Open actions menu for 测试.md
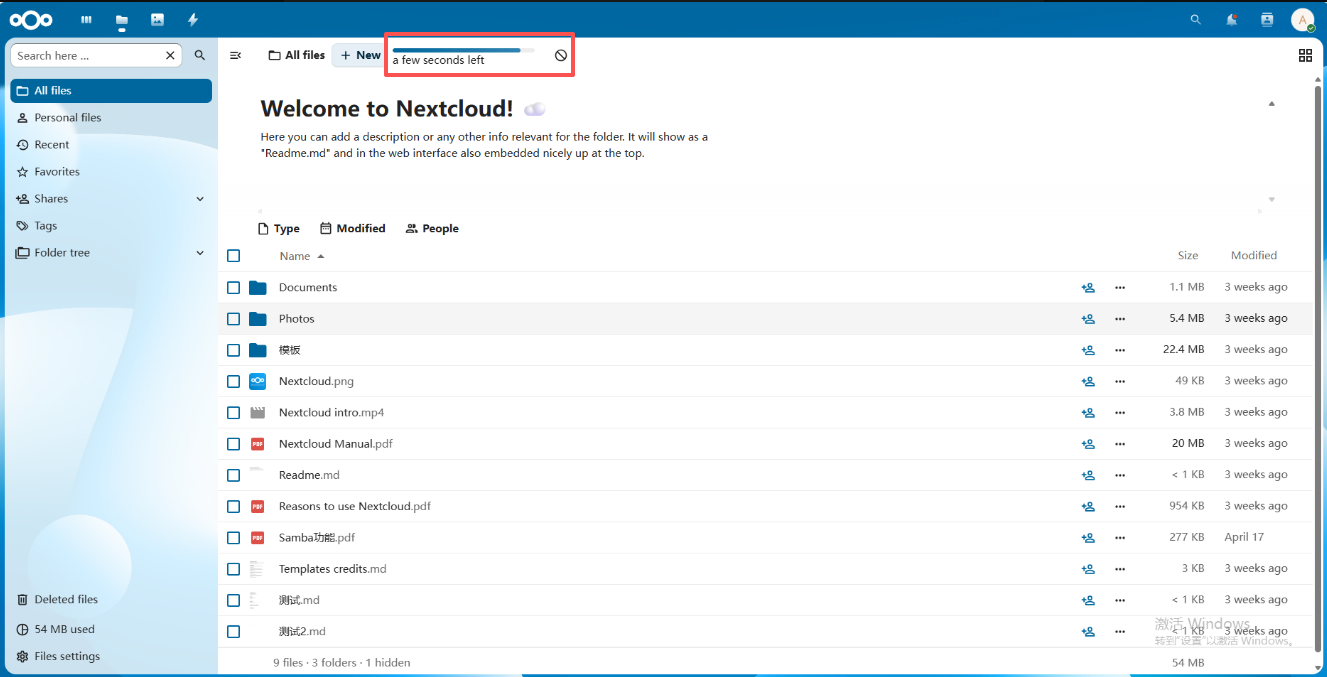 coord(1120,600)
